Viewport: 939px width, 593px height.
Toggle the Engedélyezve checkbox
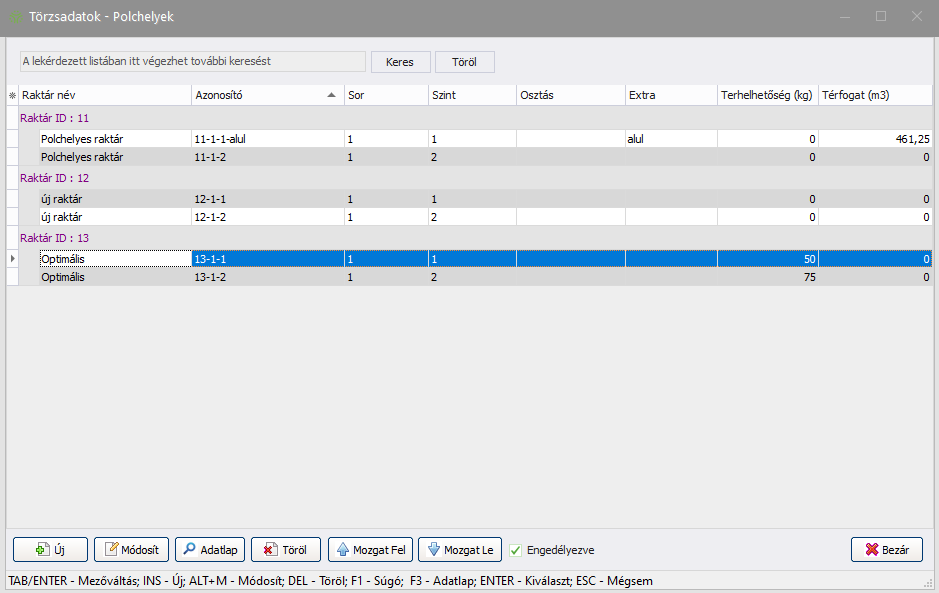click(x=516, y=550)
